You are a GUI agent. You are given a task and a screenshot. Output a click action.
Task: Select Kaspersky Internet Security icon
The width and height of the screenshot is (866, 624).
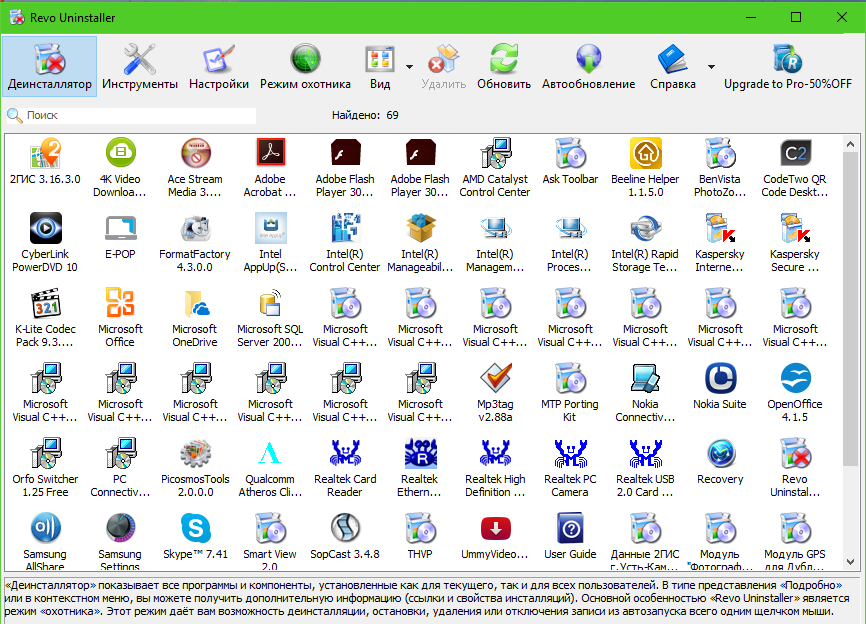coord(720,228)
